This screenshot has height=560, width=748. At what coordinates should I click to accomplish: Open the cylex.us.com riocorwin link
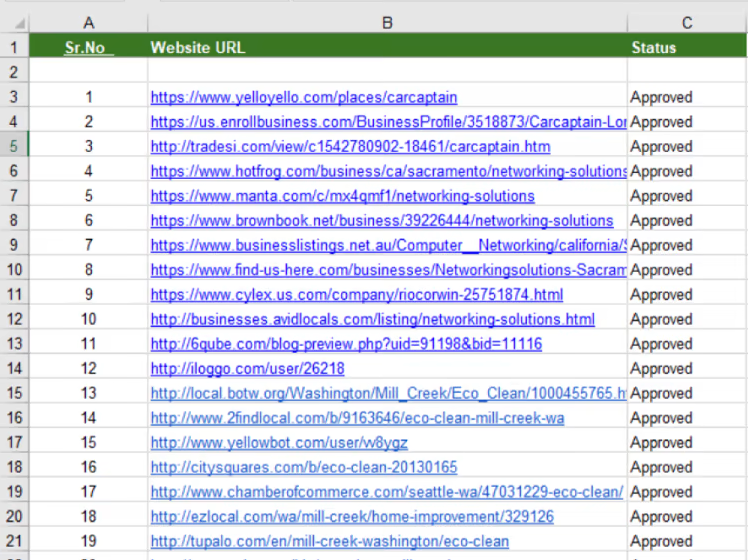click(x=356, y=295)
